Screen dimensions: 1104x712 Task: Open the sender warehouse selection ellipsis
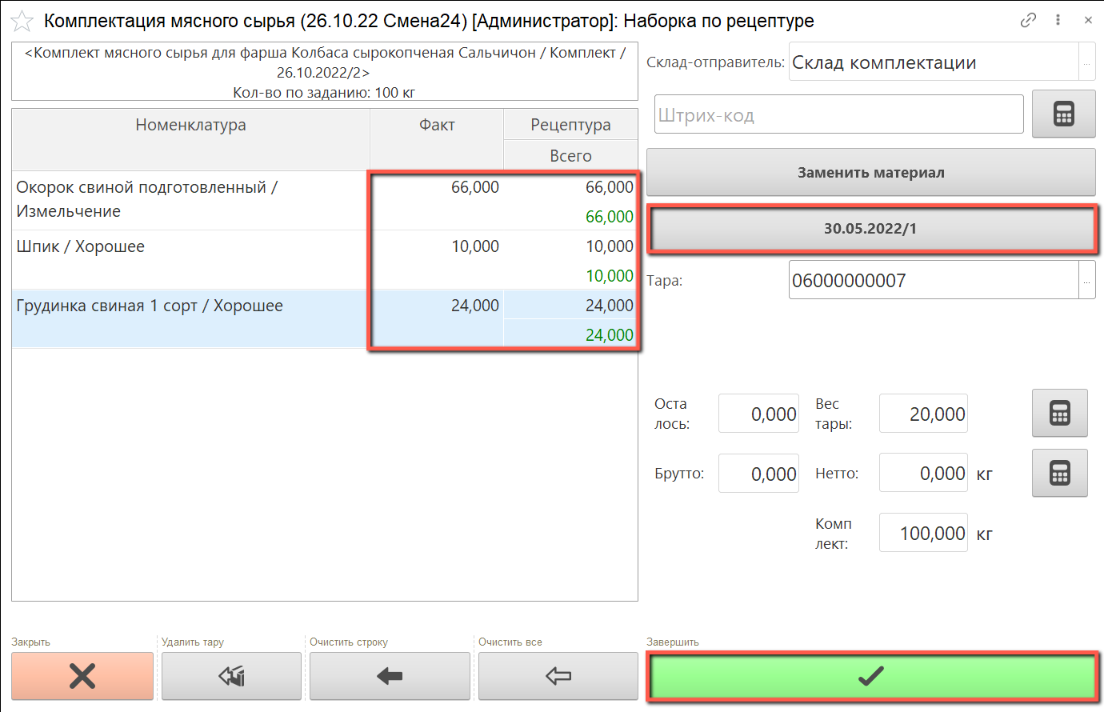pyautogui.click(x=1087, y=63)
